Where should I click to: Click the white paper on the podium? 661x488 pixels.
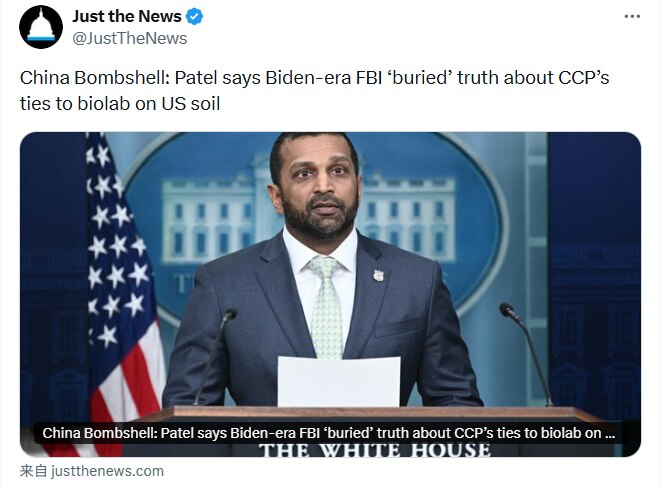(x=338, y=381)
